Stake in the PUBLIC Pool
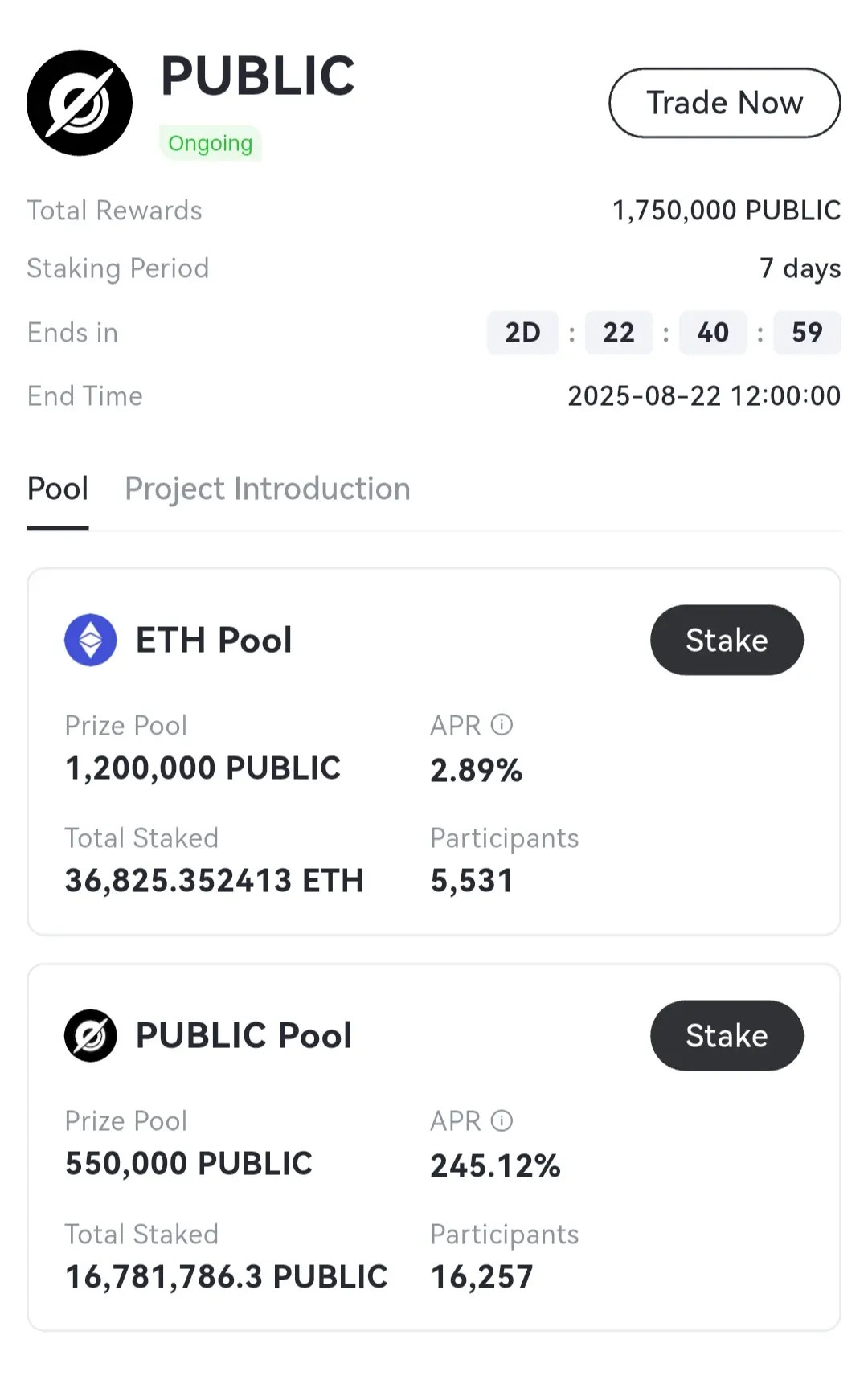This screenshot has width=868, height=1384. point(727,1035)
